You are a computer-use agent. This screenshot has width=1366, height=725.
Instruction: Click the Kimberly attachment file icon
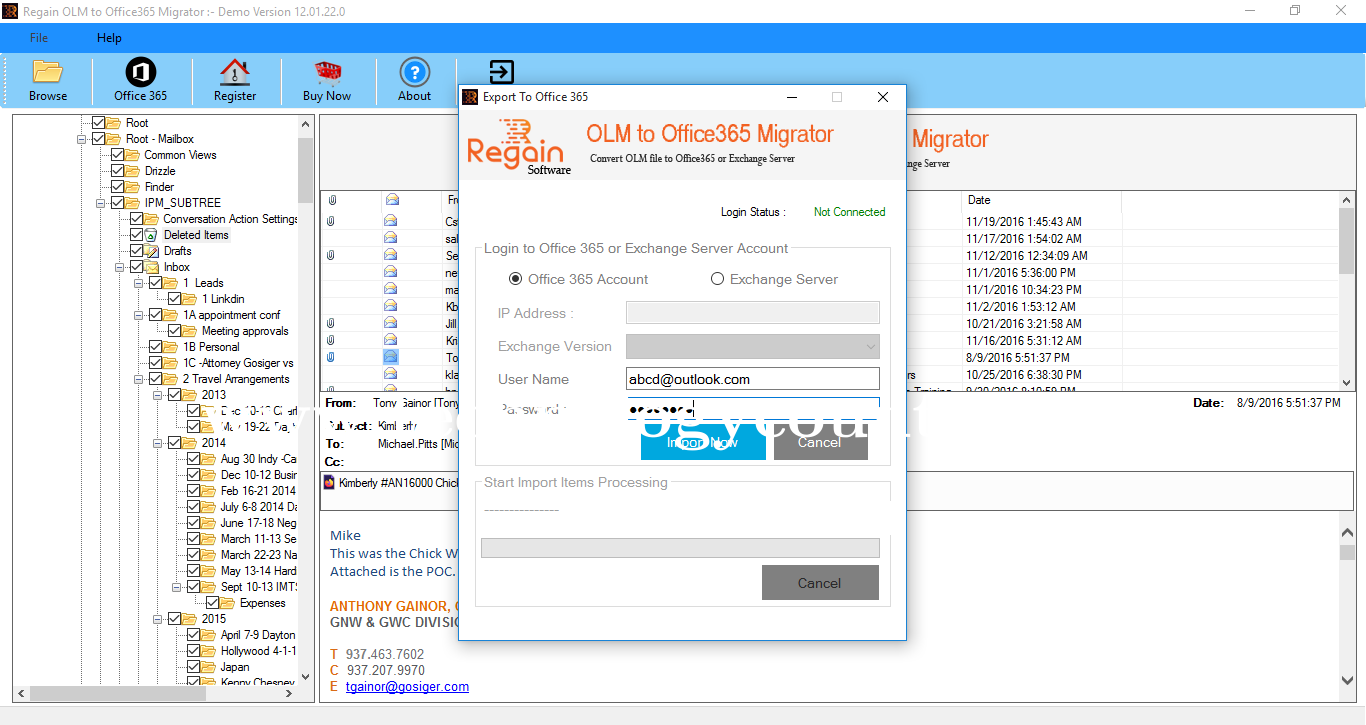pos(329,483)
